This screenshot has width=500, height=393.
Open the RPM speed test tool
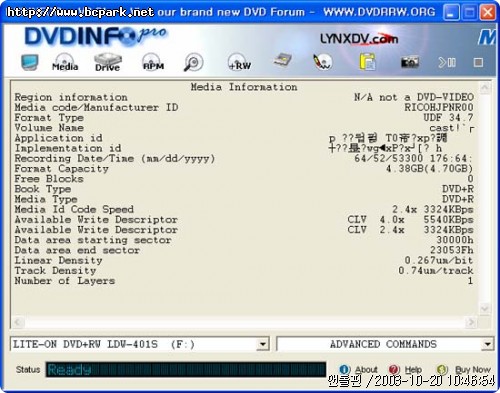(x=153, y=62)
